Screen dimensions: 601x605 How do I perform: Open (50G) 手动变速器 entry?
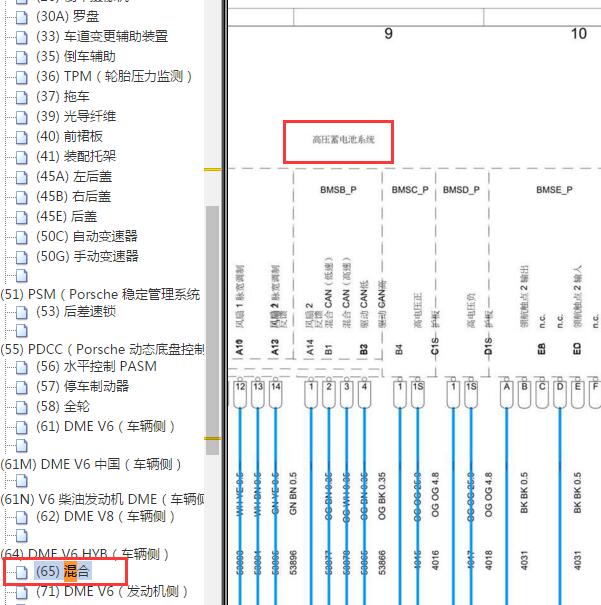[x=87, y=257]
